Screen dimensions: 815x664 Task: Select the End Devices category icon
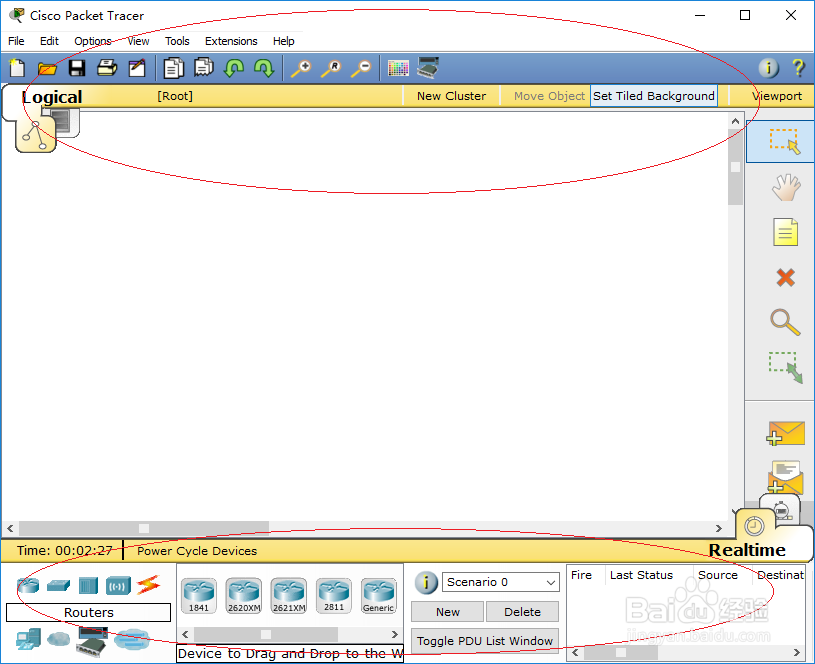(x=28, y=640)
